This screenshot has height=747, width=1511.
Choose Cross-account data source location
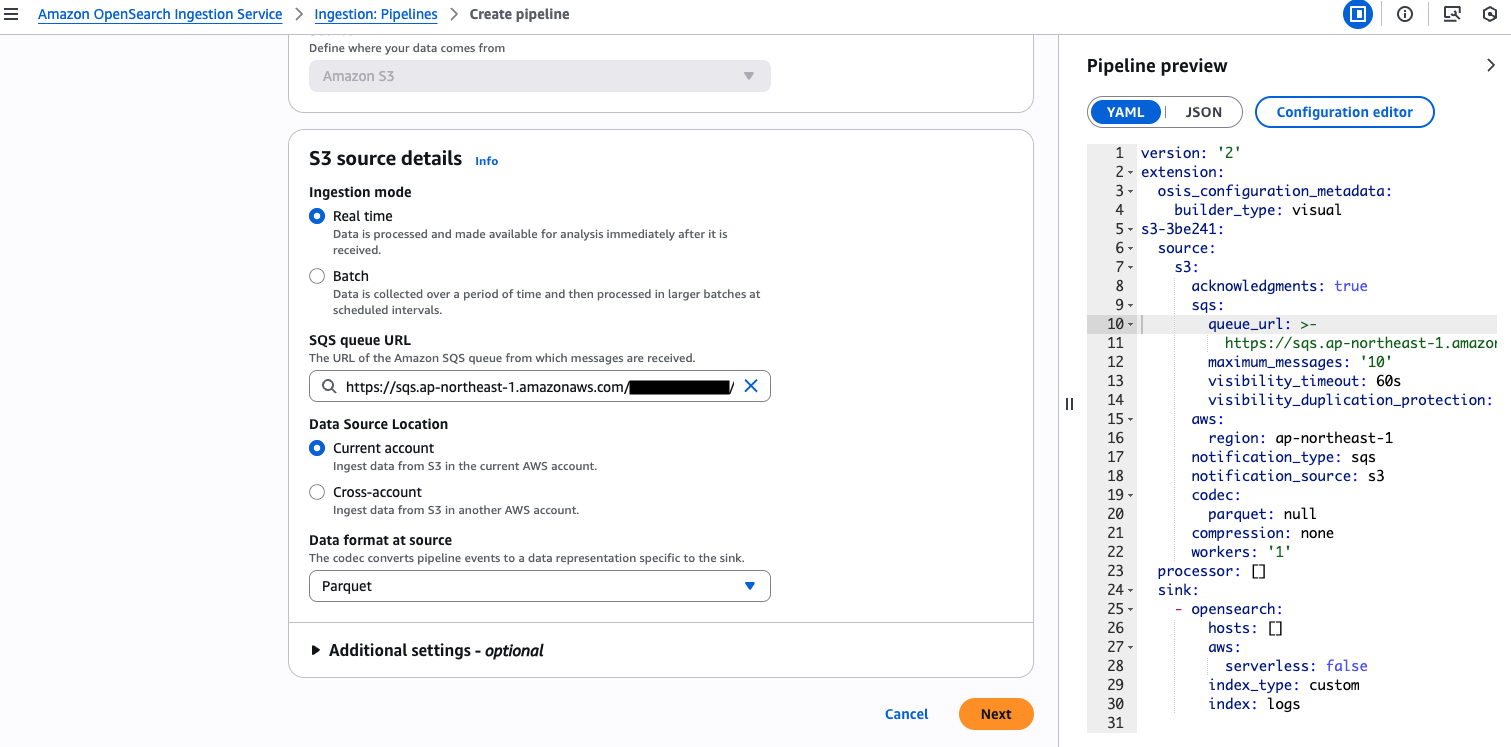[x=317, y=492]
